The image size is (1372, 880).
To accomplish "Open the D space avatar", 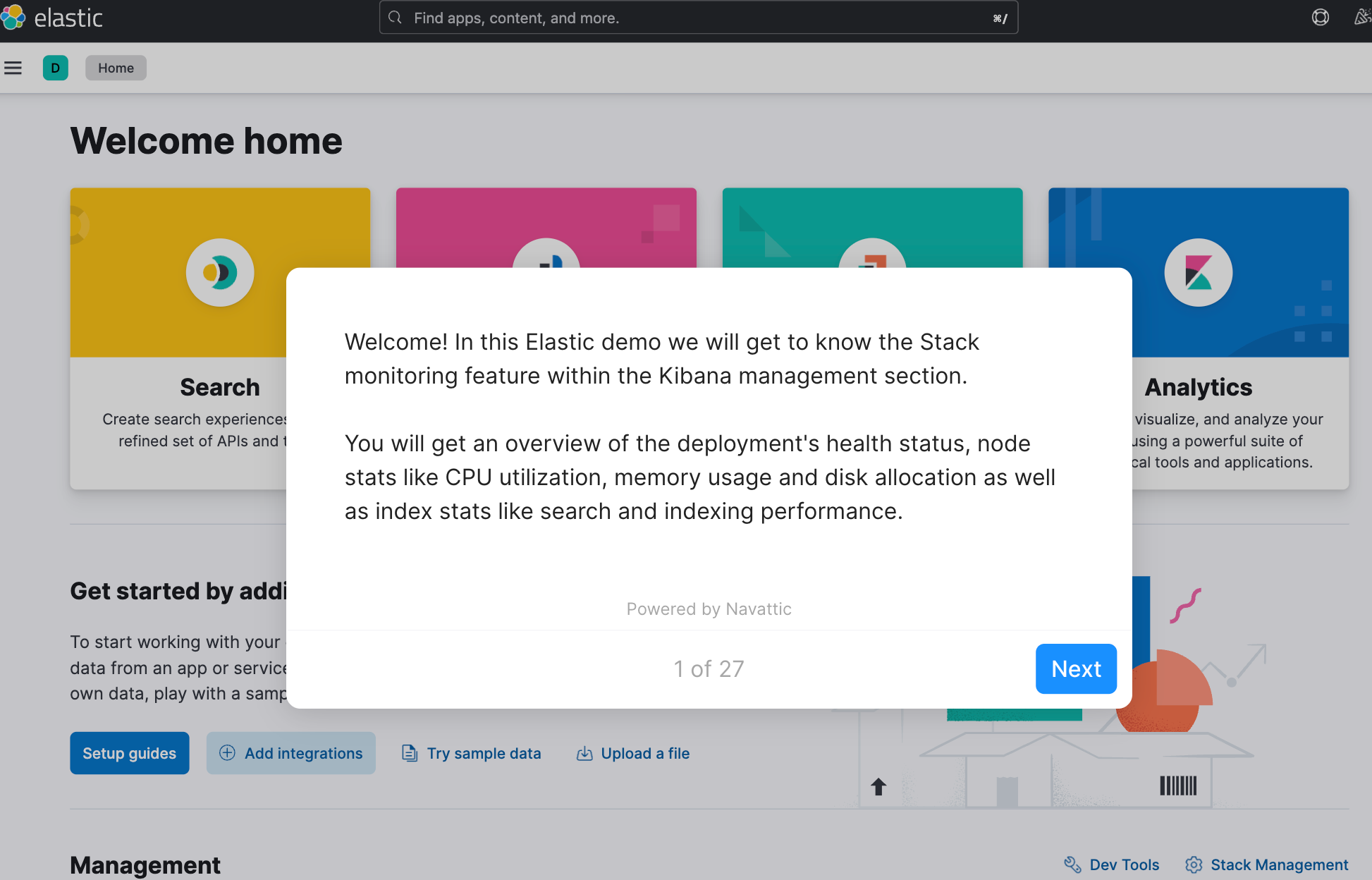I will click(56, 68).
